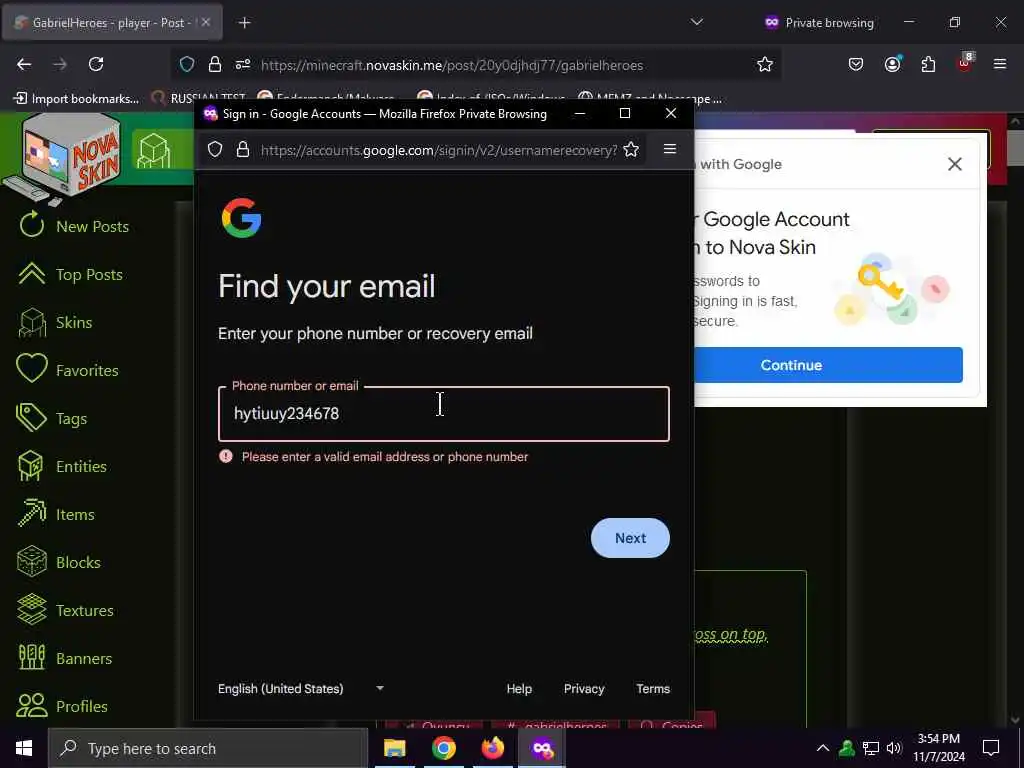Click the Blocks cube icon

(x=31, y=562)
